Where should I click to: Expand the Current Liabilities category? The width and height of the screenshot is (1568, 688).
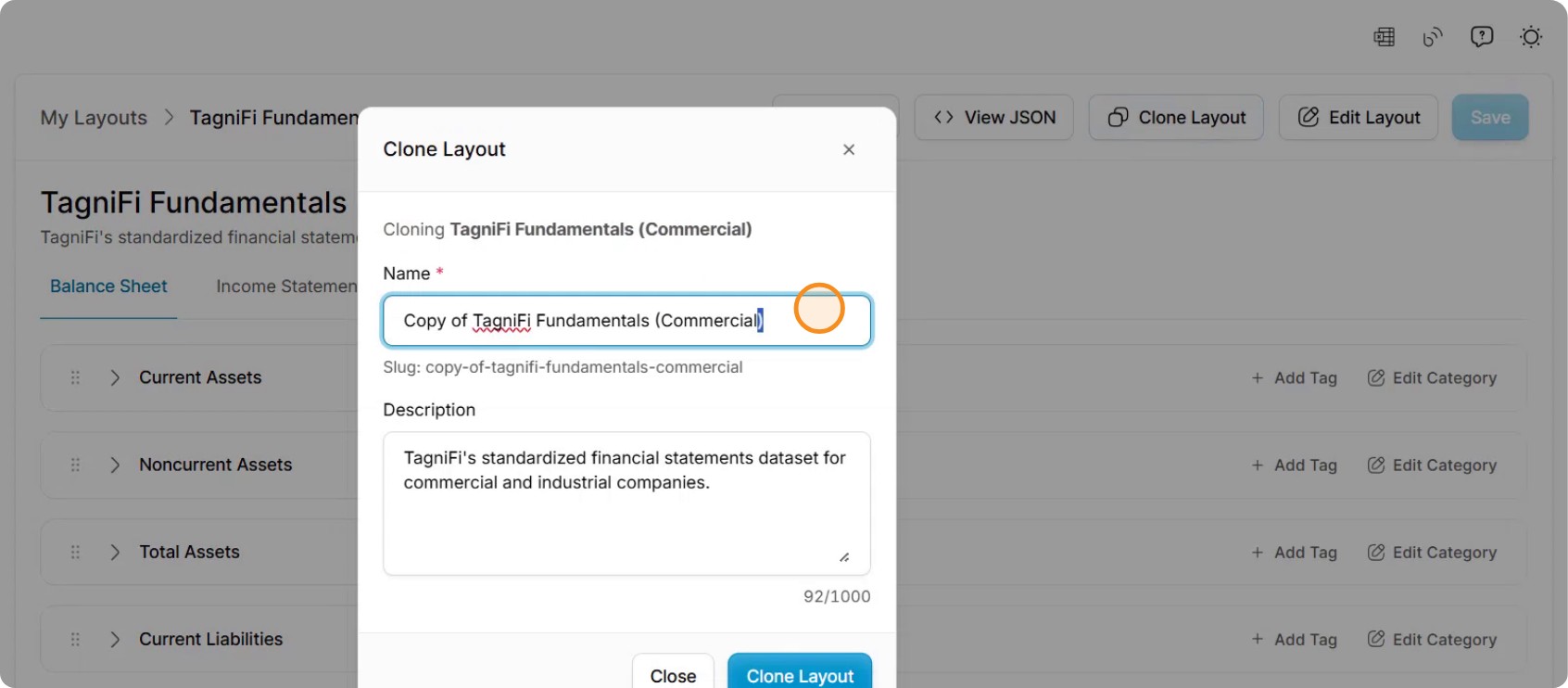click(115, 639)
